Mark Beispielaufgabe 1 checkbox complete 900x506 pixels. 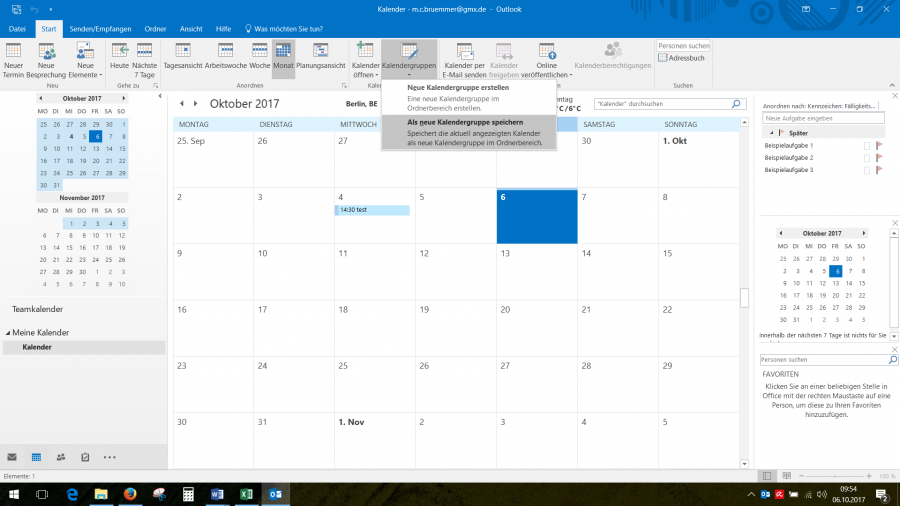pos(867,146)
